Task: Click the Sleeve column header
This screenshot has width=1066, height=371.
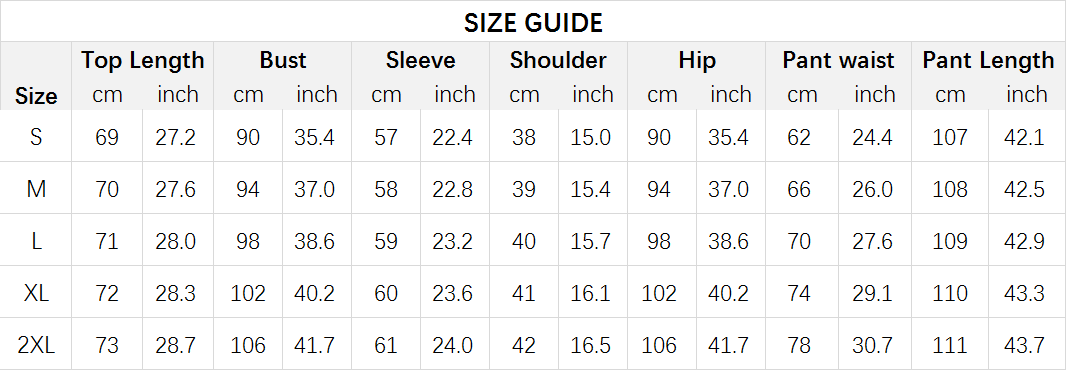Action: point(421,60)
